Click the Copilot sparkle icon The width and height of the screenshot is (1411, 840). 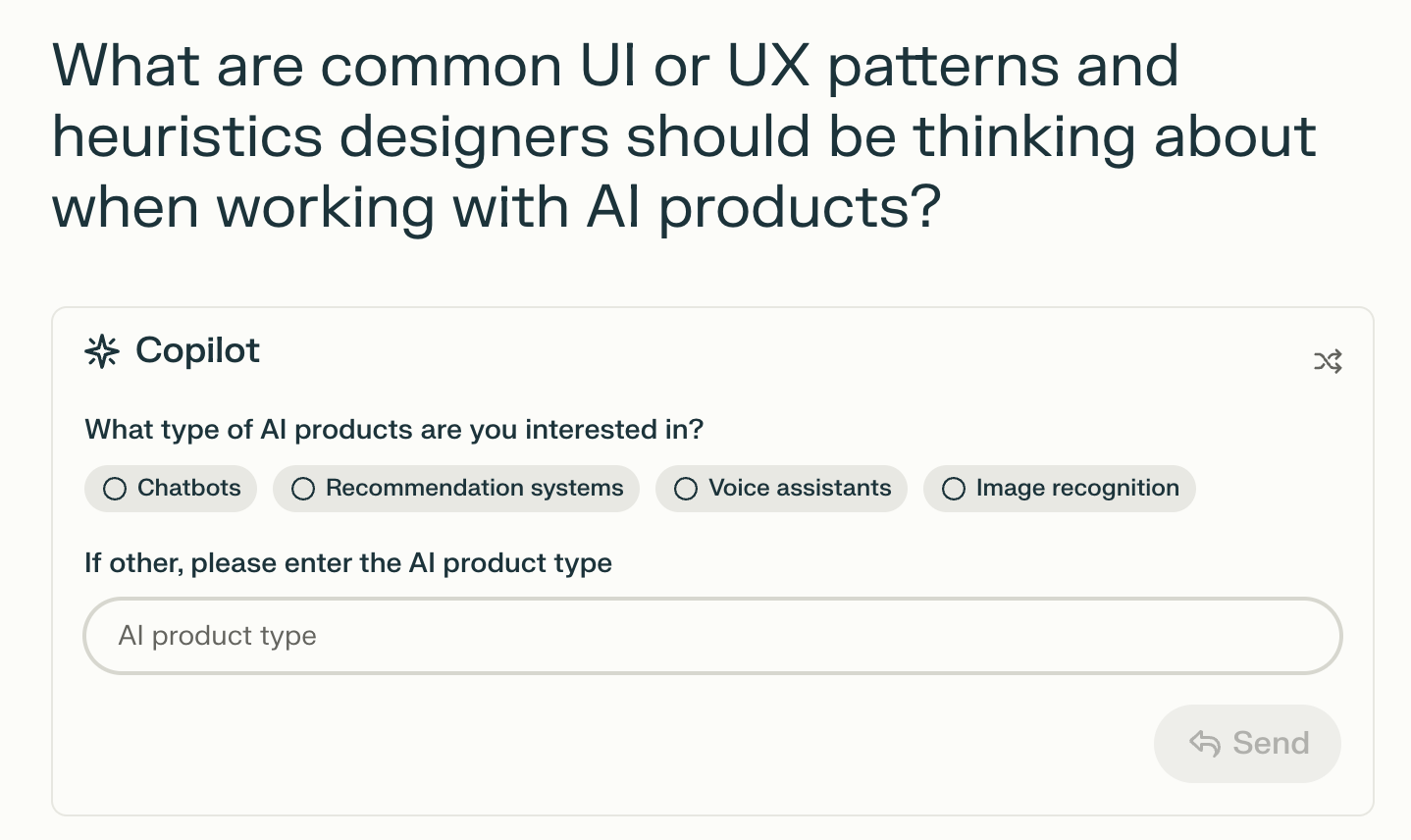(102, 351)
